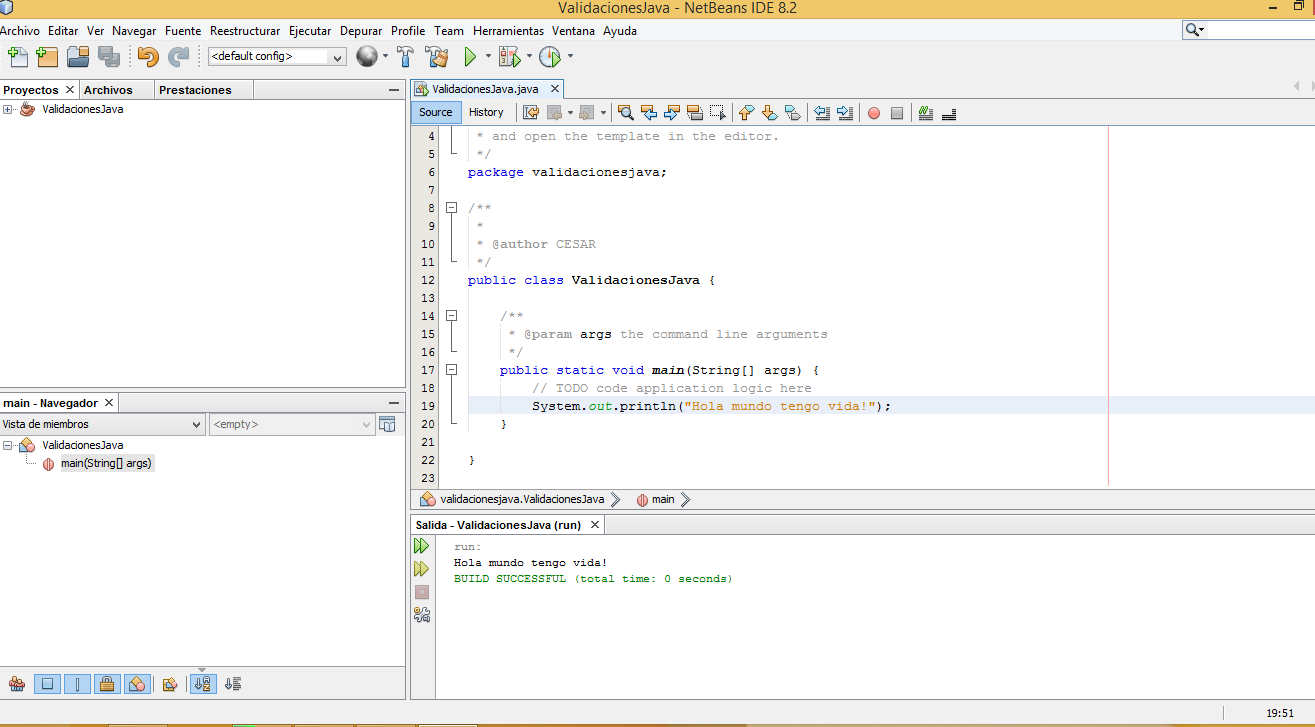This screenshot has height=727, width=1315.
Task: Undo the last edit with toolbar arrow
Action: click(148, 57)
